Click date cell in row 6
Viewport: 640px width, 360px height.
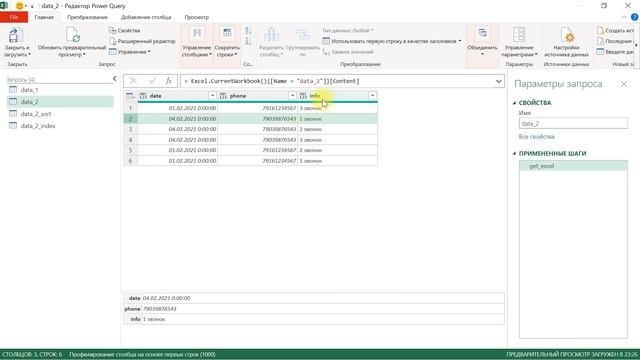[178, 161]
